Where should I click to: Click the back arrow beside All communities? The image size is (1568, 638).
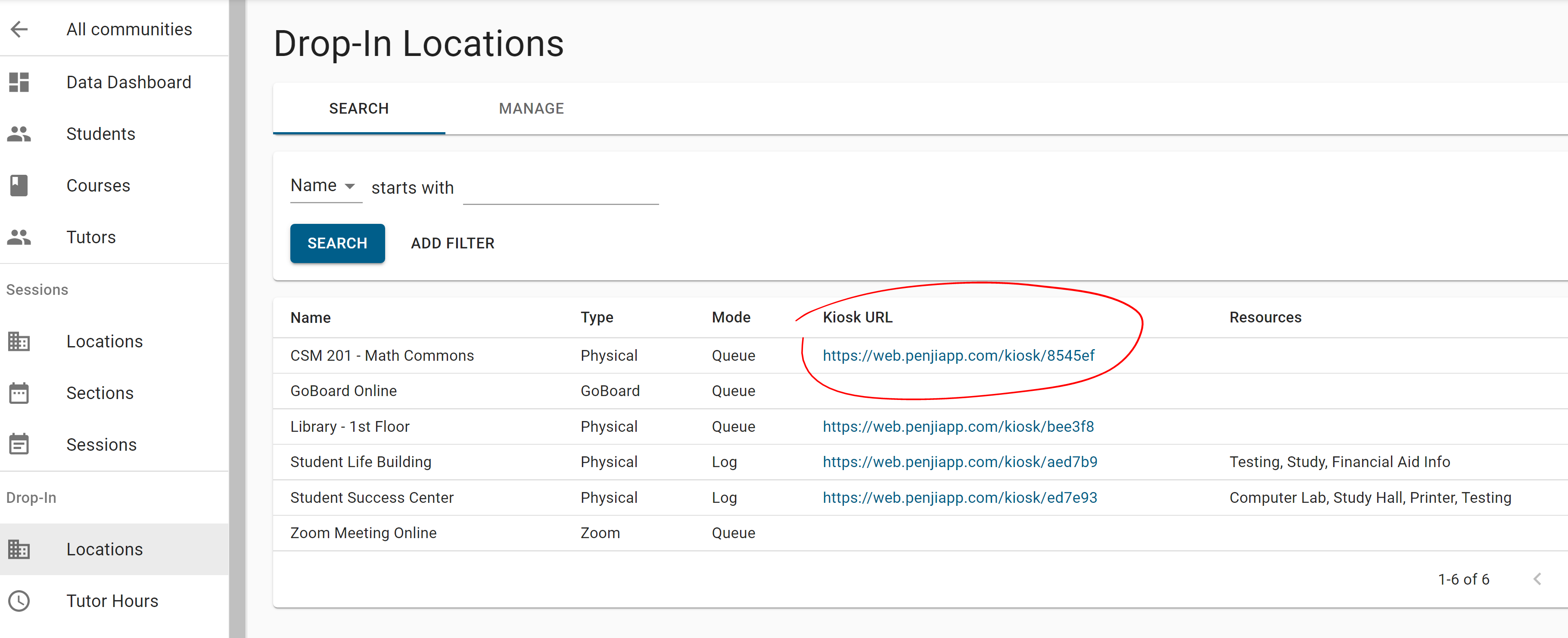click(x=19, y=29)
